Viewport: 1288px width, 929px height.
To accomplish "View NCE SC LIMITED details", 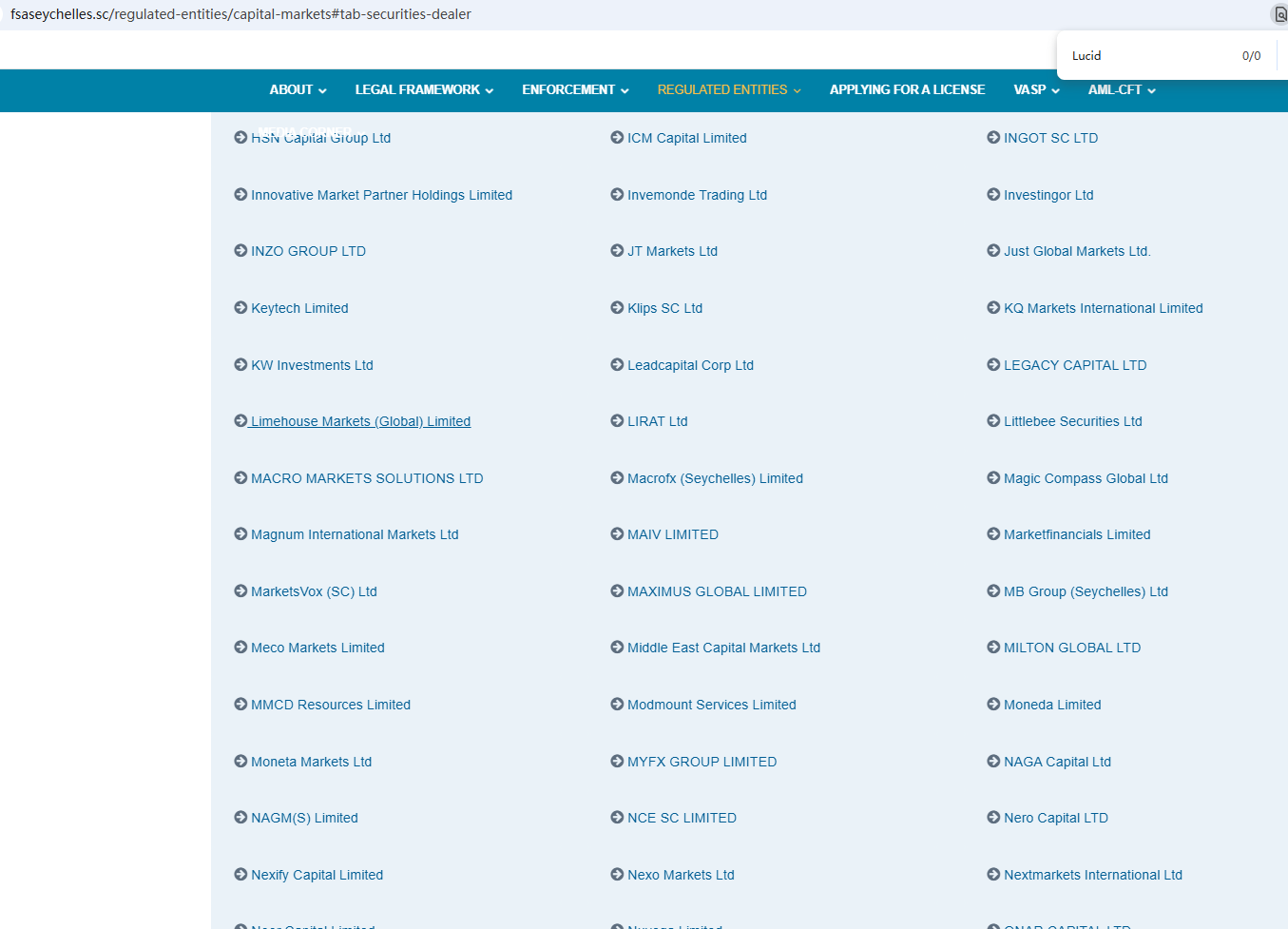I will (x=682, y=818).
